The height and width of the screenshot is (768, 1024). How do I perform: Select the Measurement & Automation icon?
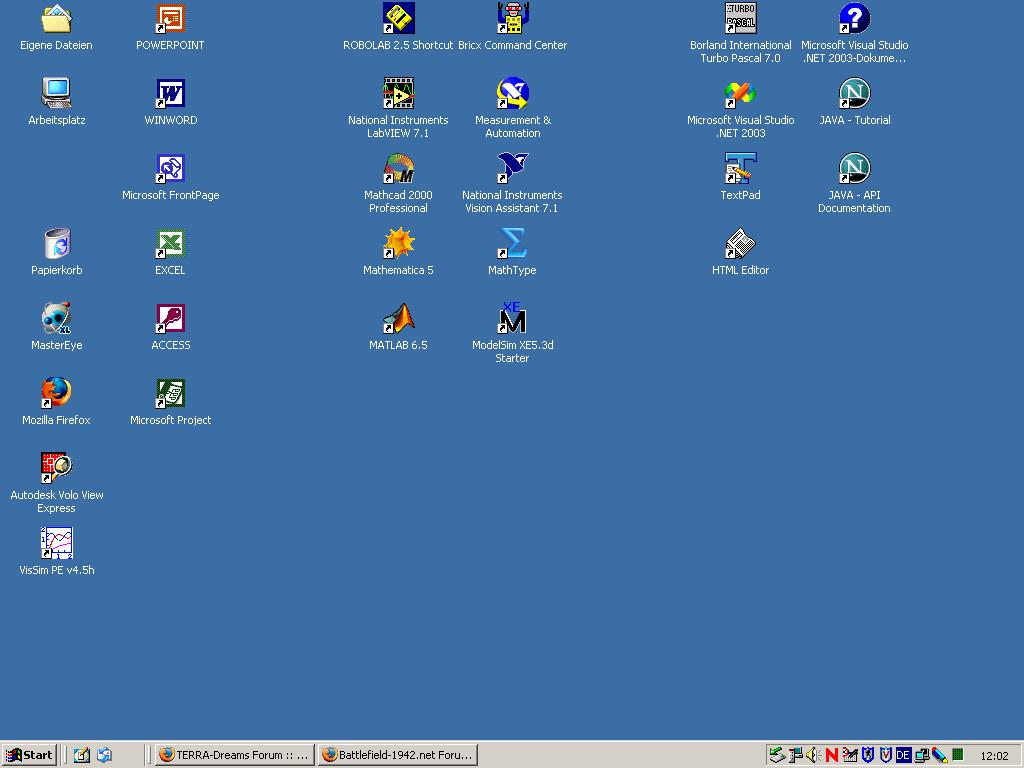point(513,93)
